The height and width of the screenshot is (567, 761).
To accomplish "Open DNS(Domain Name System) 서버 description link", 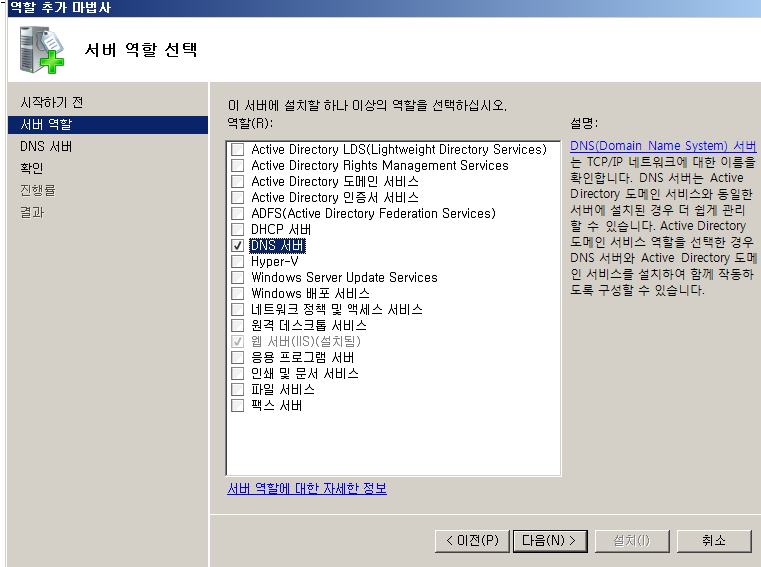I will 663,146.
